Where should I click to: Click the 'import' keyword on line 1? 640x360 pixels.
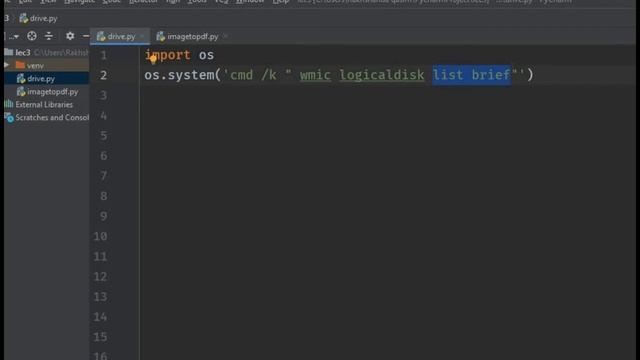[168, 55]
